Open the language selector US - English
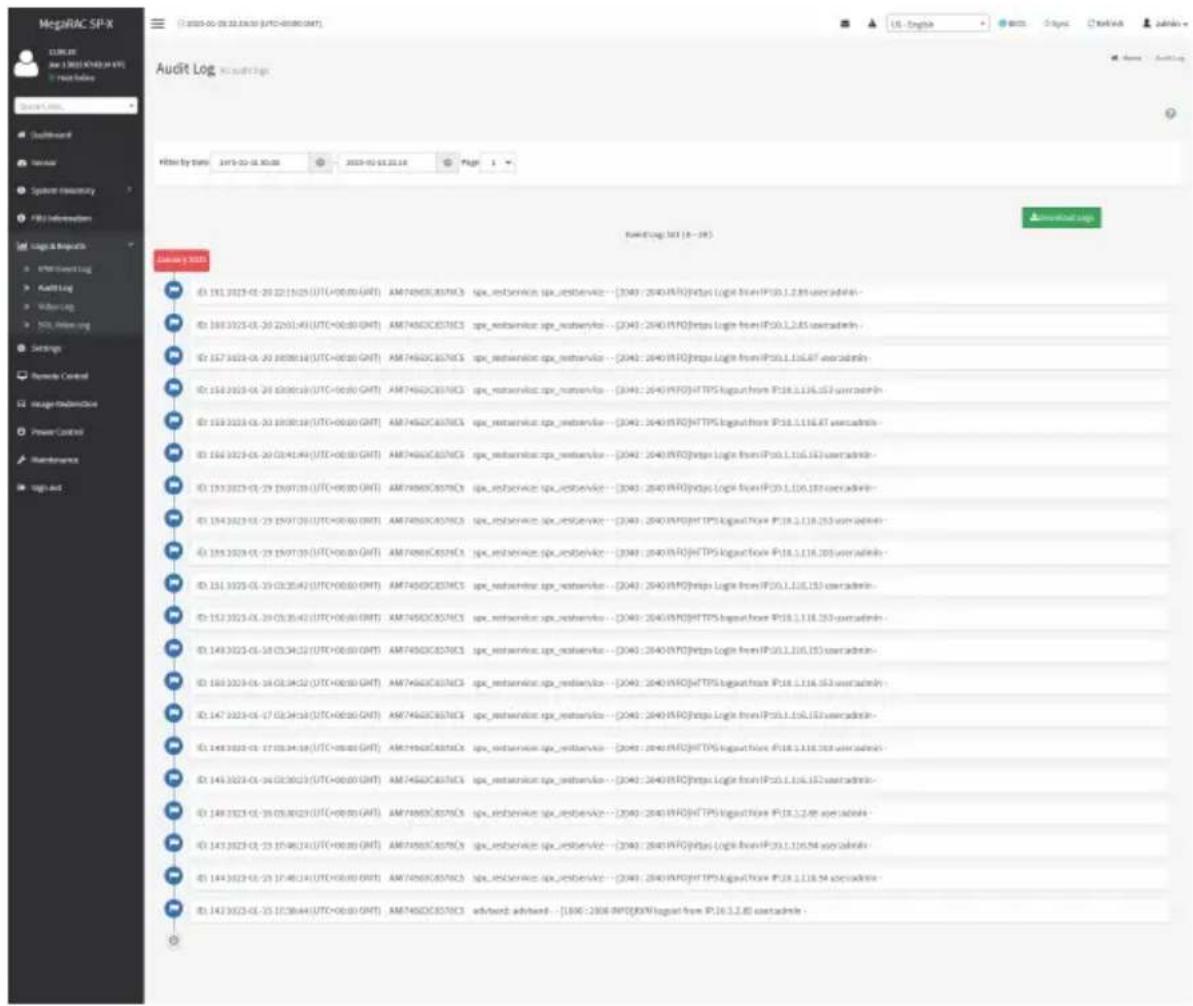1193x1006 pixels. 937,24
